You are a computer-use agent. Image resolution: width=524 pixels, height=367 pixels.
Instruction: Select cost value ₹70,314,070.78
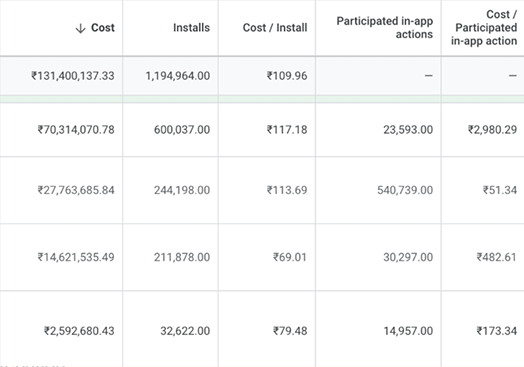click(76, 130)
